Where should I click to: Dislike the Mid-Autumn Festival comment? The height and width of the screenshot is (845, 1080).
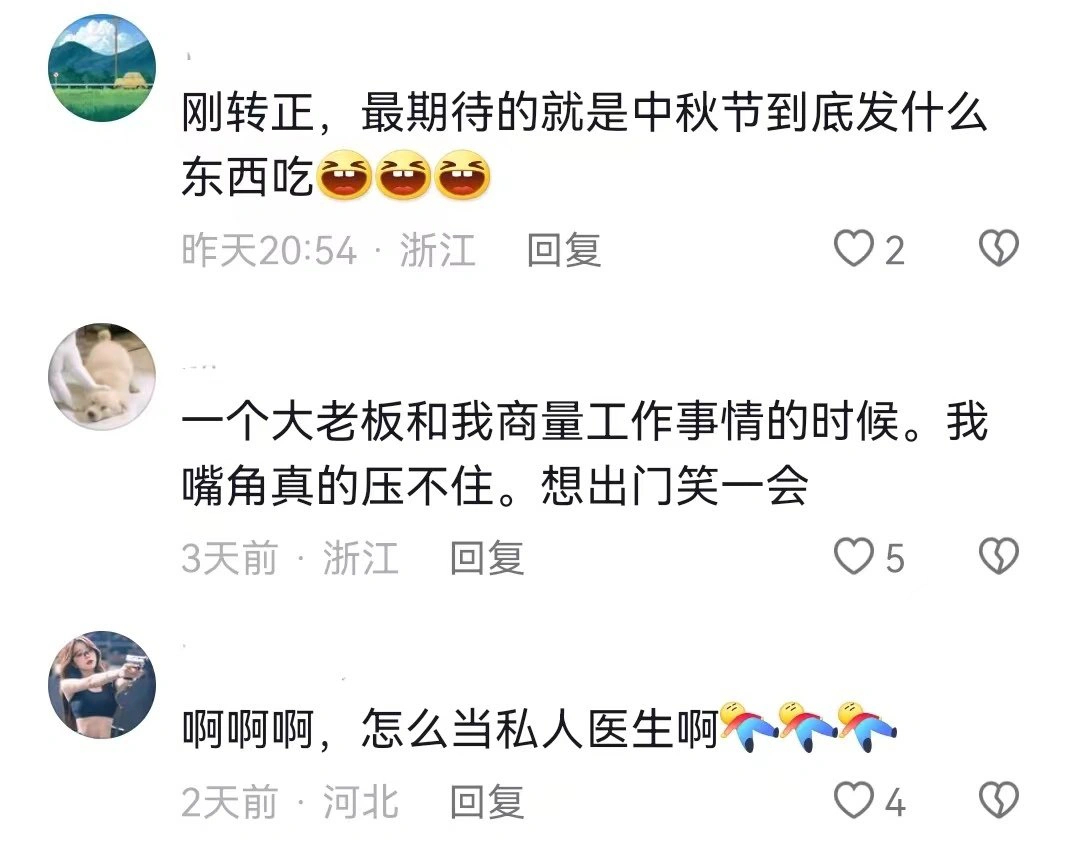click(999, 248)
